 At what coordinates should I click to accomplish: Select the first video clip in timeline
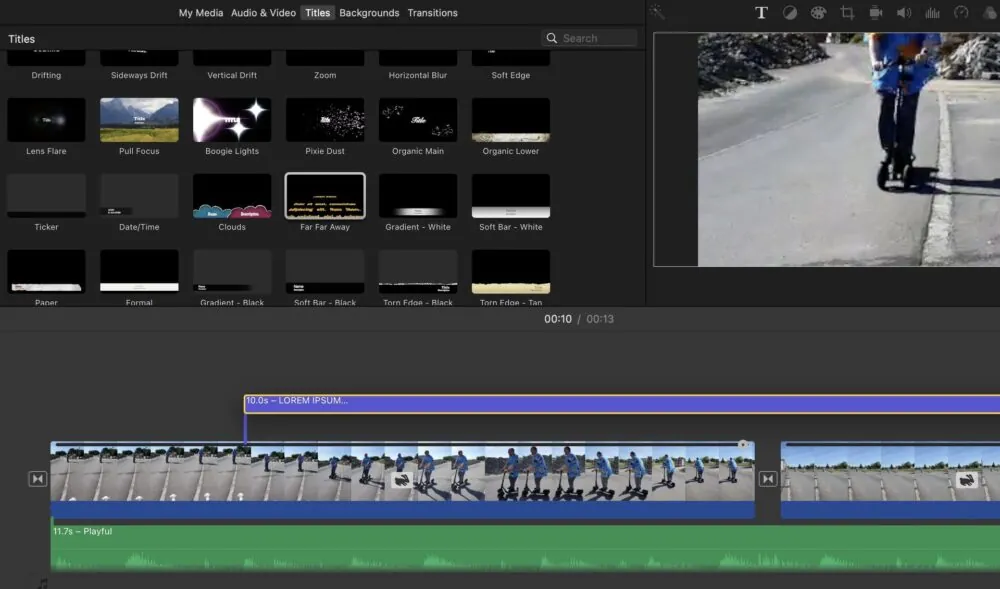[402, 479]
